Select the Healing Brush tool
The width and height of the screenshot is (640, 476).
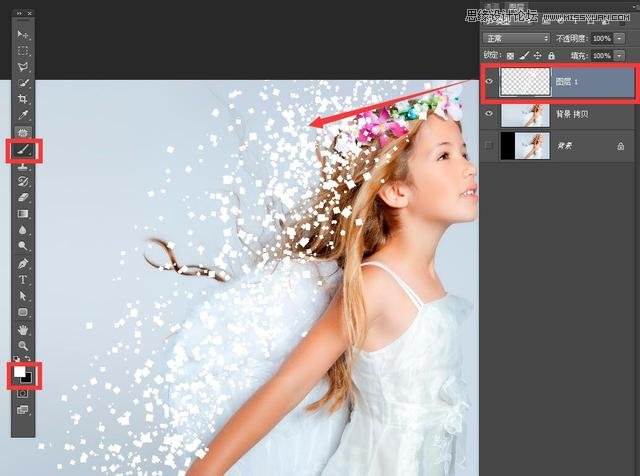(23, 133)
